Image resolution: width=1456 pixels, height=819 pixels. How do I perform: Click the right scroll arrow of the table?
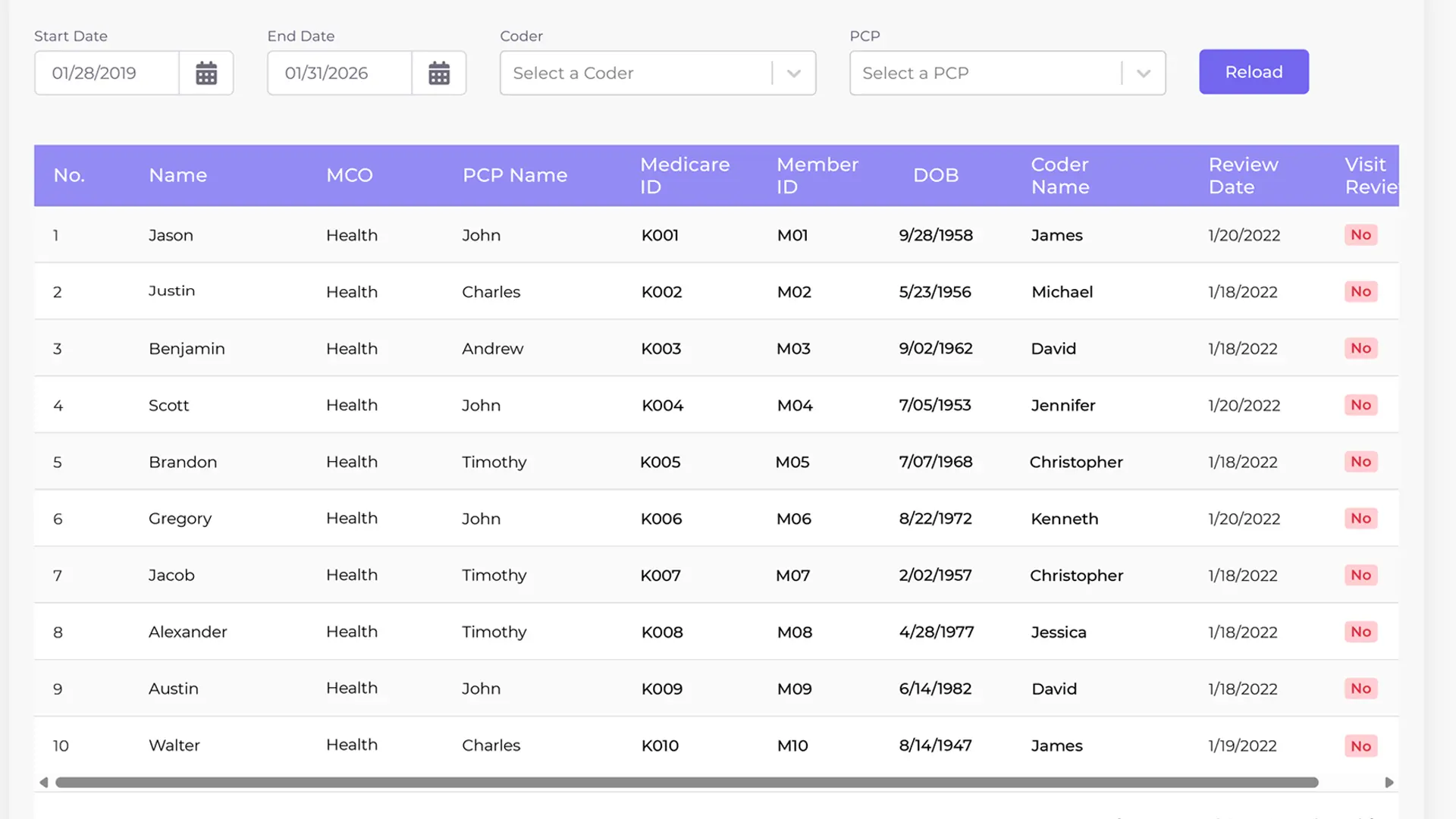tap(1389, 783)
